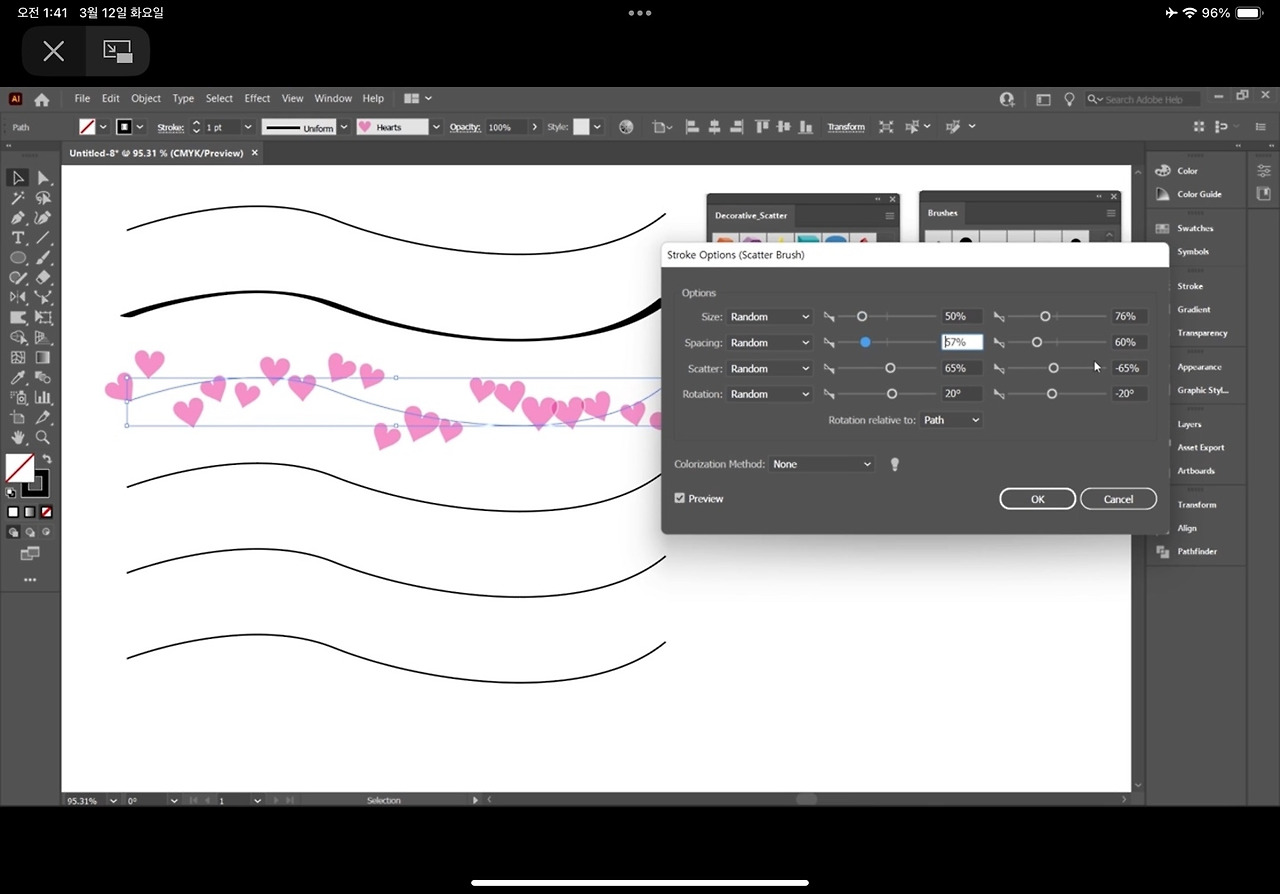Open the Hearts brush definition dropdown
This screenshot has height=894, width=1280.
(x=436, y=127)
